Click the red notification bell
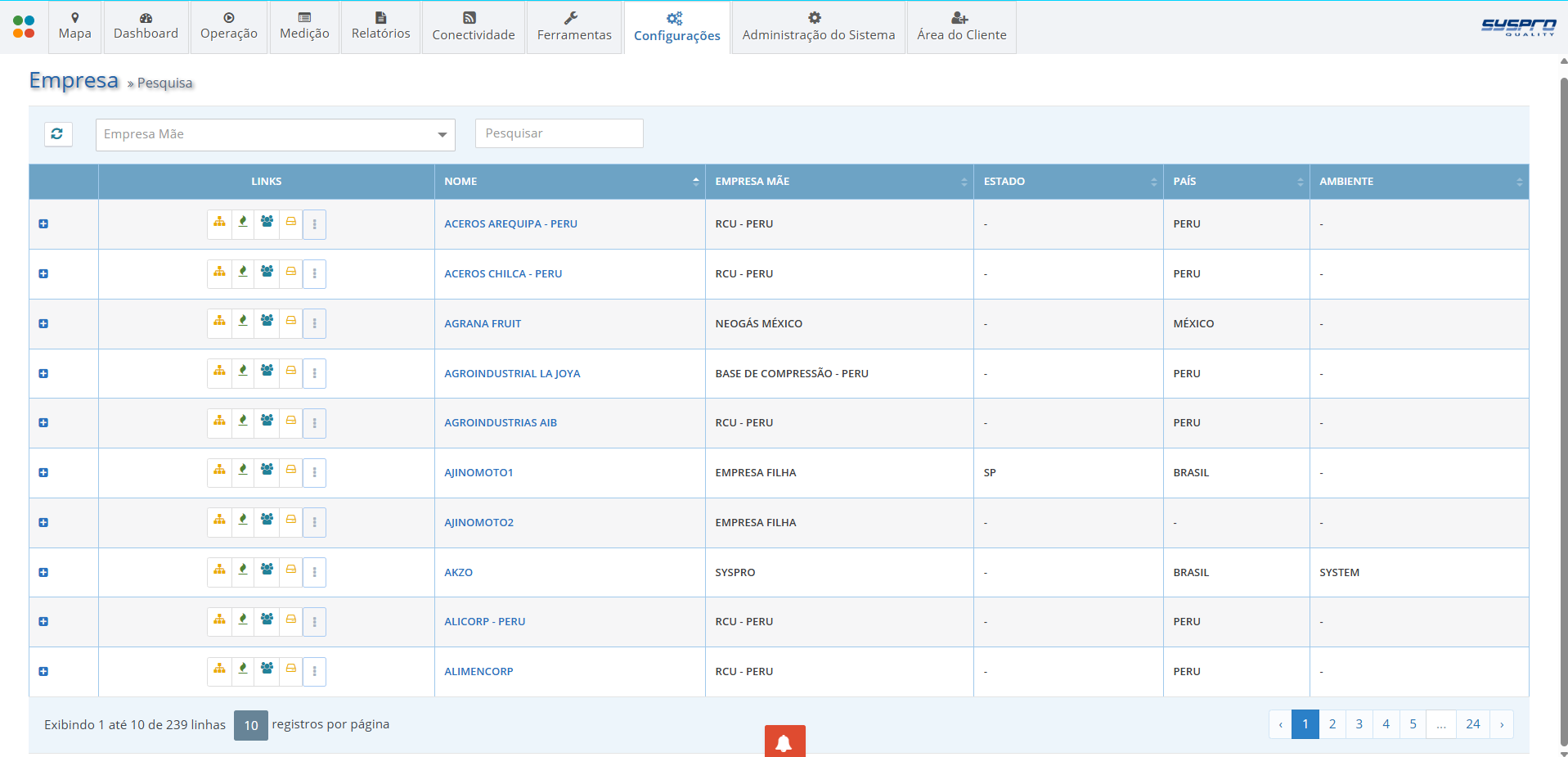1568x757 pixels. tap(784, 741)
